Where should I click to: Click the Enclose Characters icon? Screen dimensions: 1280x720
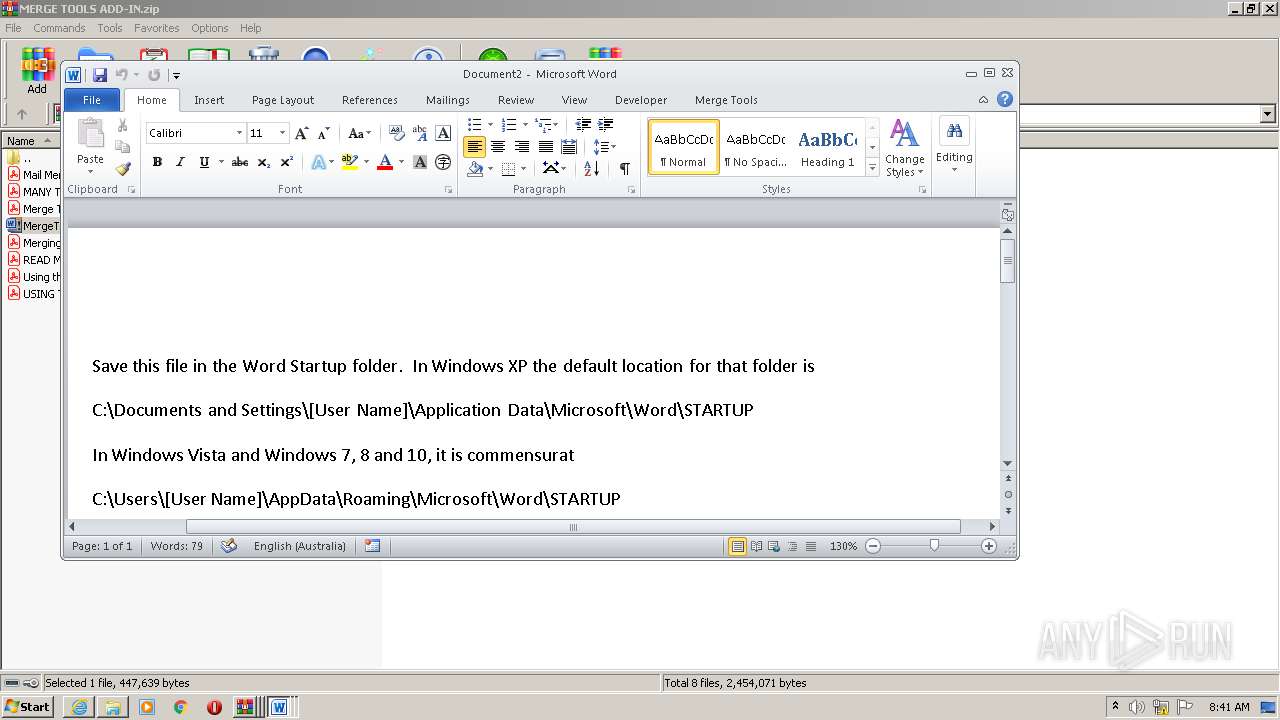[x=443, y=162]
